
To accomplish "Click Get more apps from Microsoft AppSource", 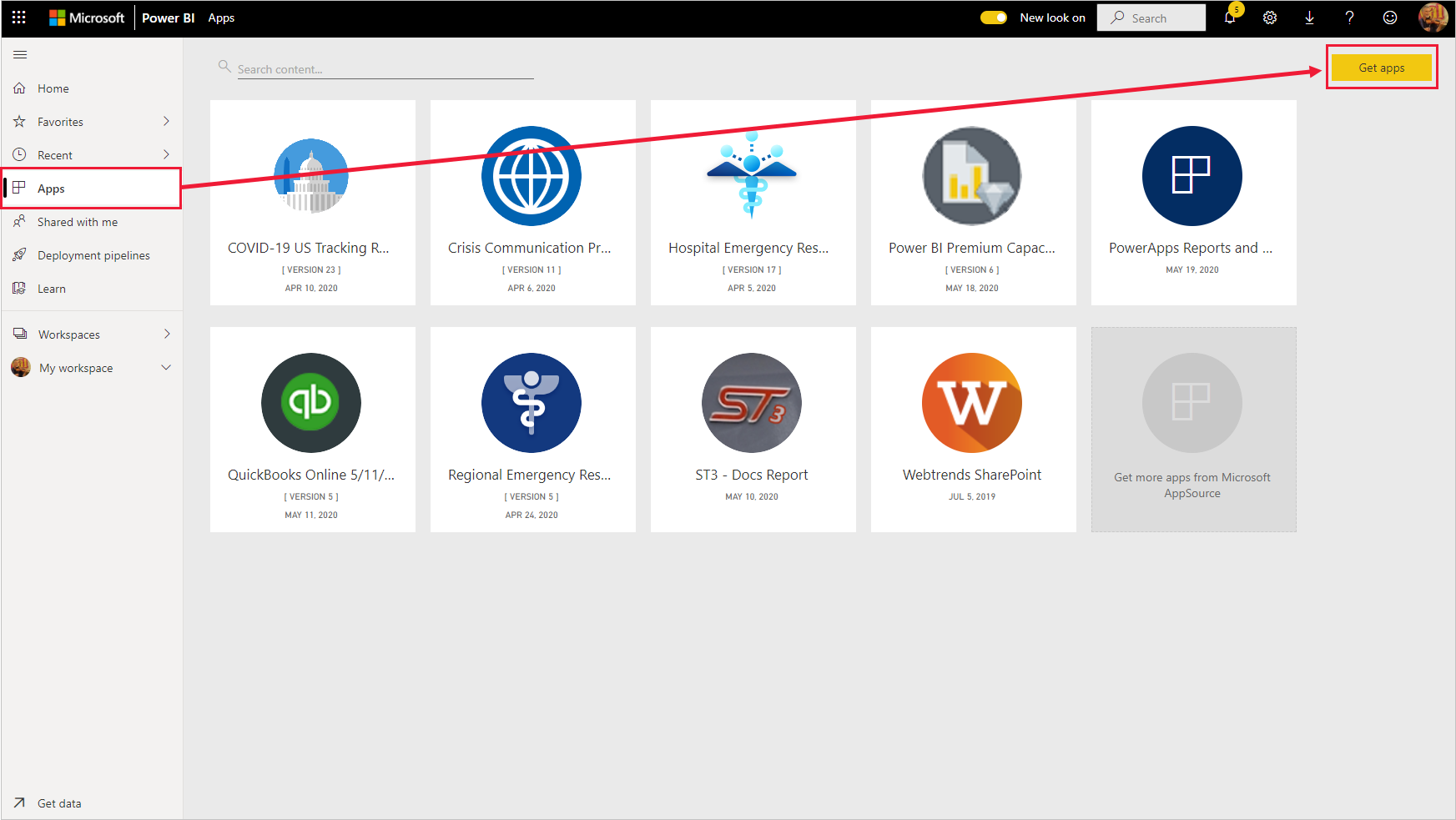I will (1193, 430).
